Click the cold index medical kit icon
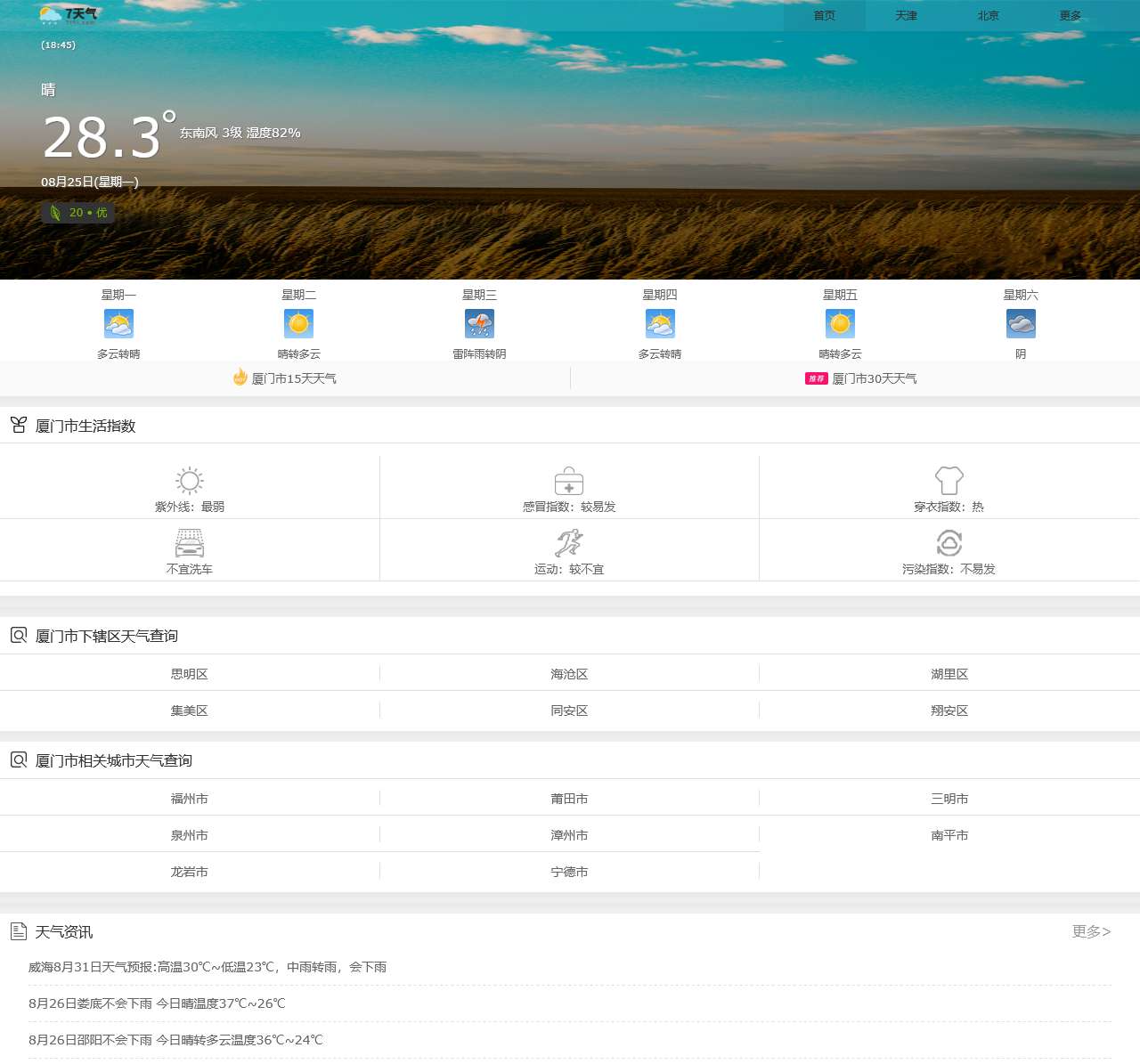 click(569, 481)
